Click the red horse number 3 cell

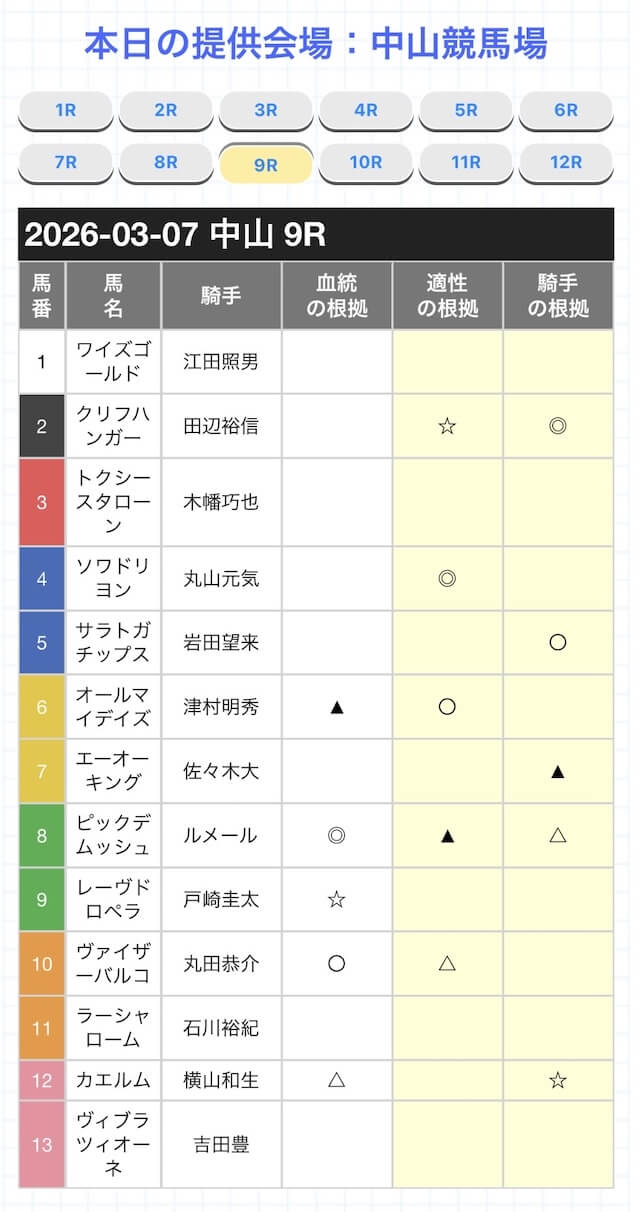[41, 502]
